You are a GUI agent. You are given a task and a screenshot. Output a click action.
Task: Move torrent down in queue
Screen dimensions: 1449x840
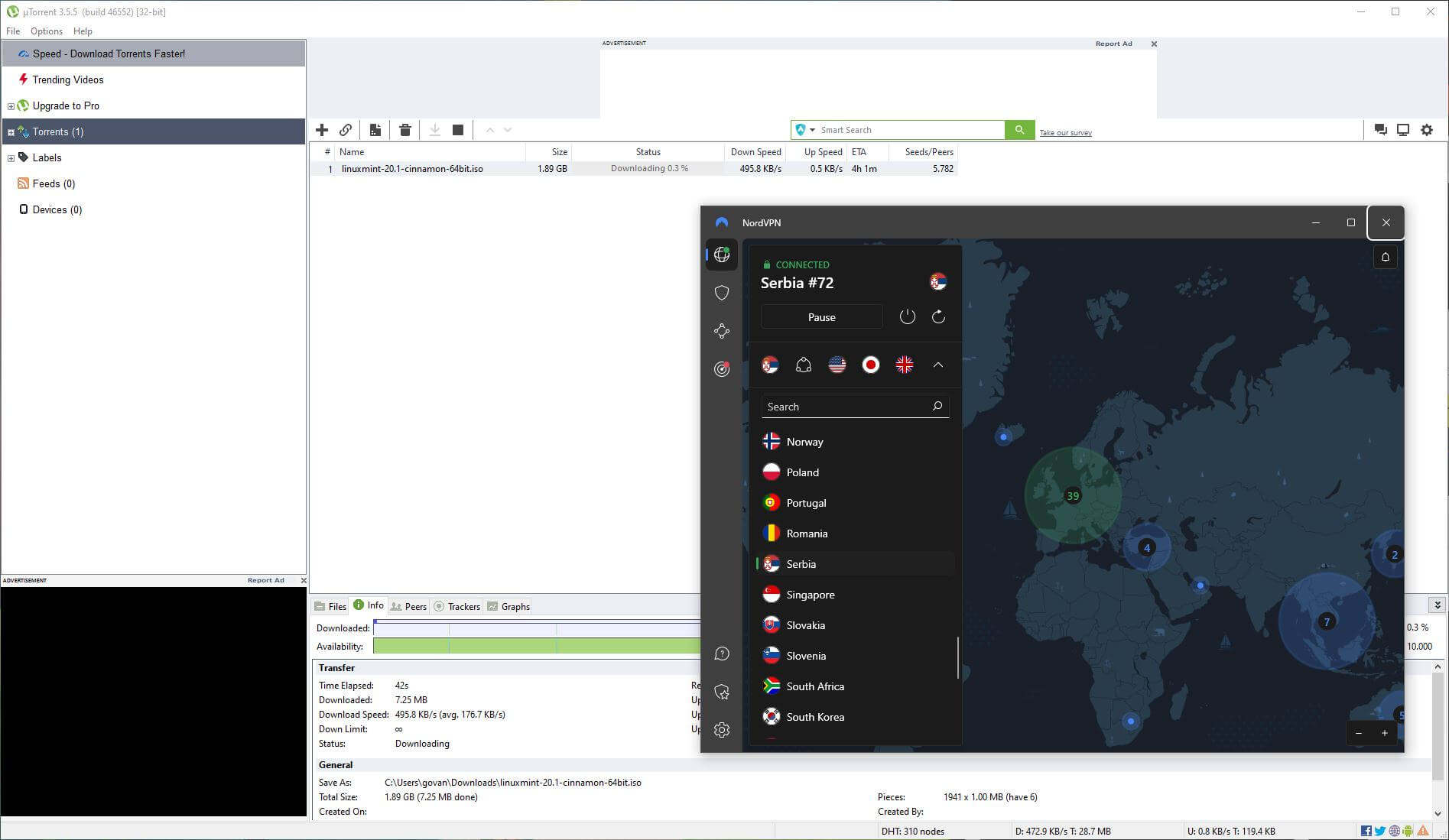(x=508, y=130)
